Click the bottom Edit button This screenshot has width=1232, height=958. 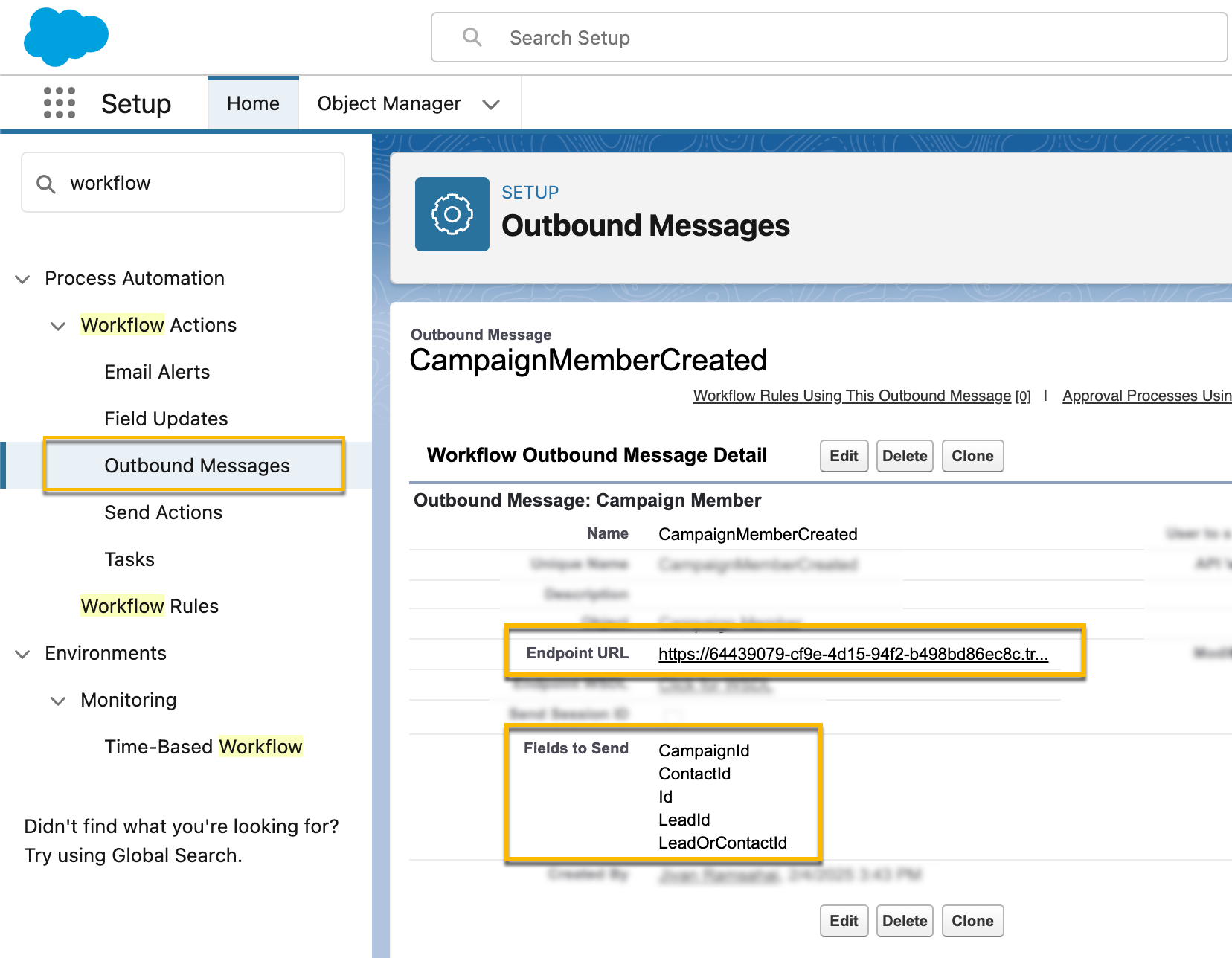(x=844, y=921)
